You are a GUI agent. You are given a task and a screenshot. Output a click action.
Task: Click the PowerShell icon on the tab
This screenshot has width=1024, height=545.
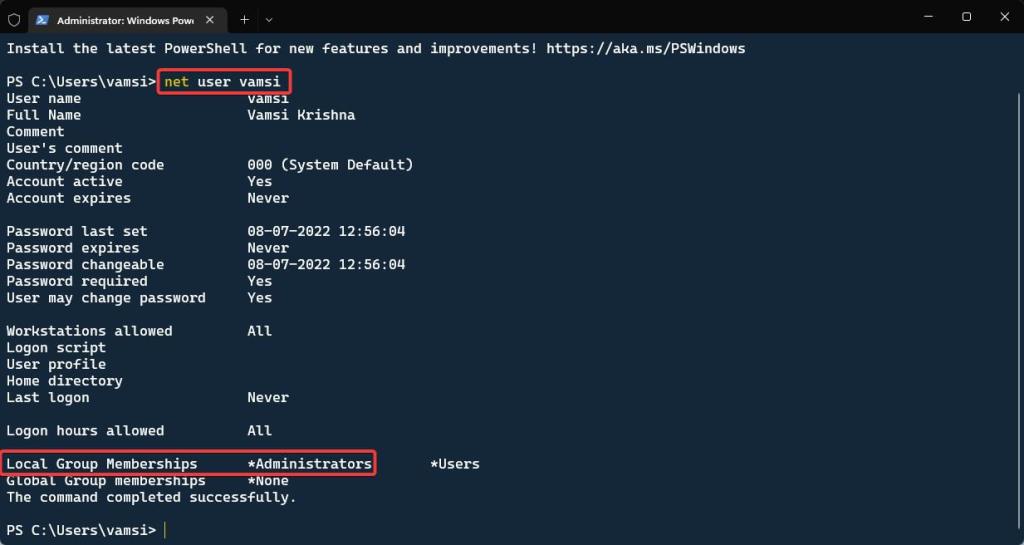point(42,20)
